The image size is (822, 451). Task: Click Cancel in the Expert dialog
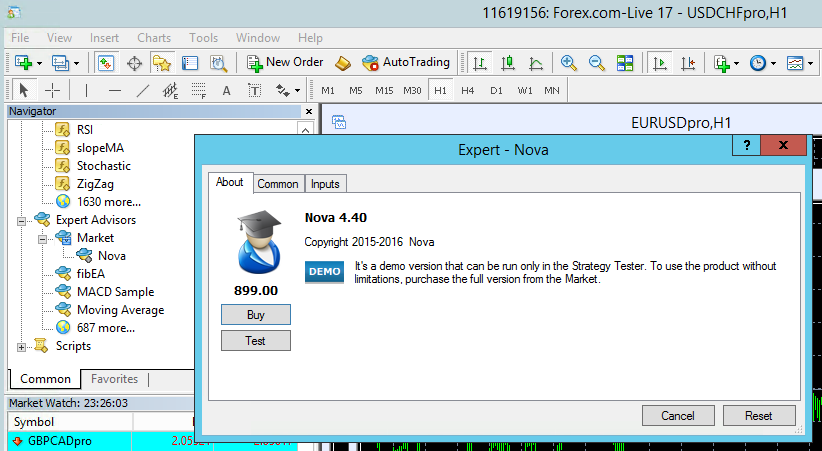click(678, 416)
